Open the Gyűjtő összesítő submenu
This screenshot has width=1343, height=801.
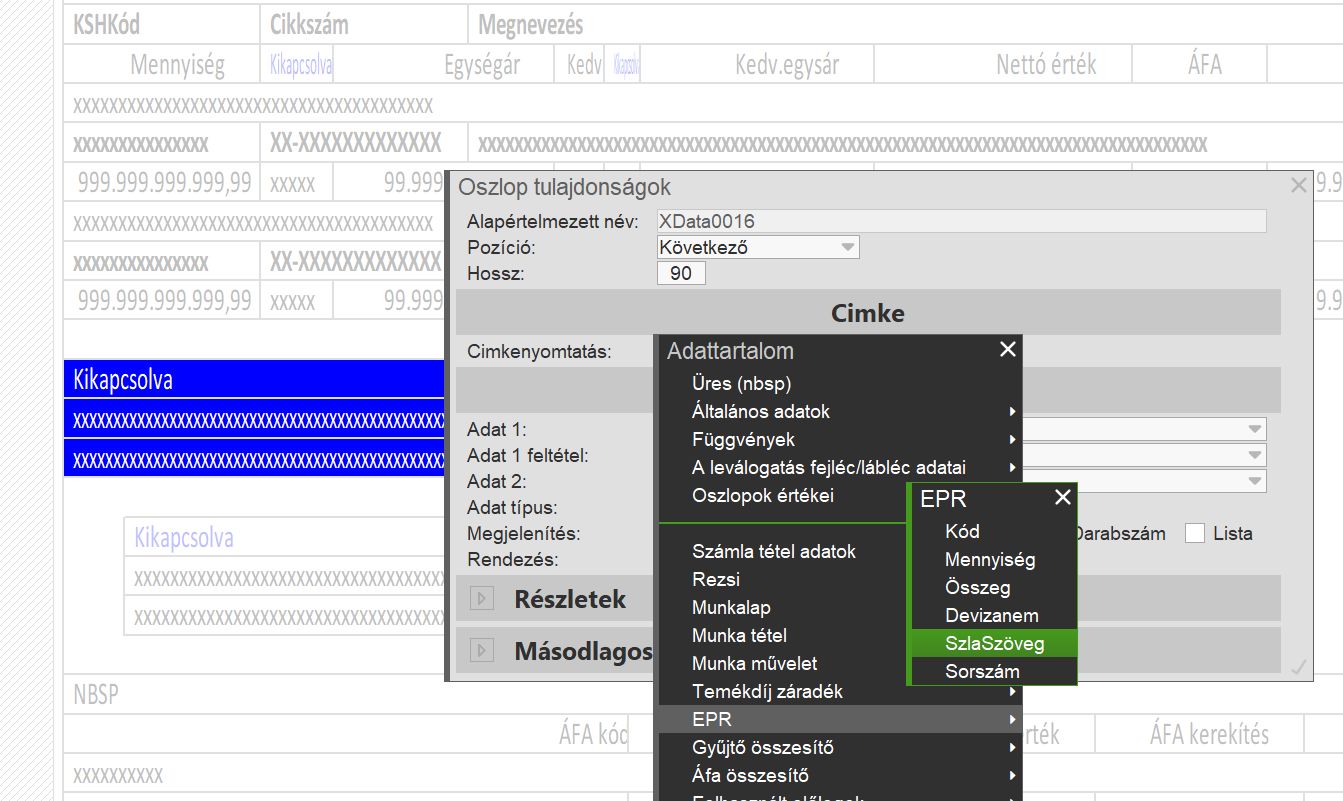(x=840, y=747)
